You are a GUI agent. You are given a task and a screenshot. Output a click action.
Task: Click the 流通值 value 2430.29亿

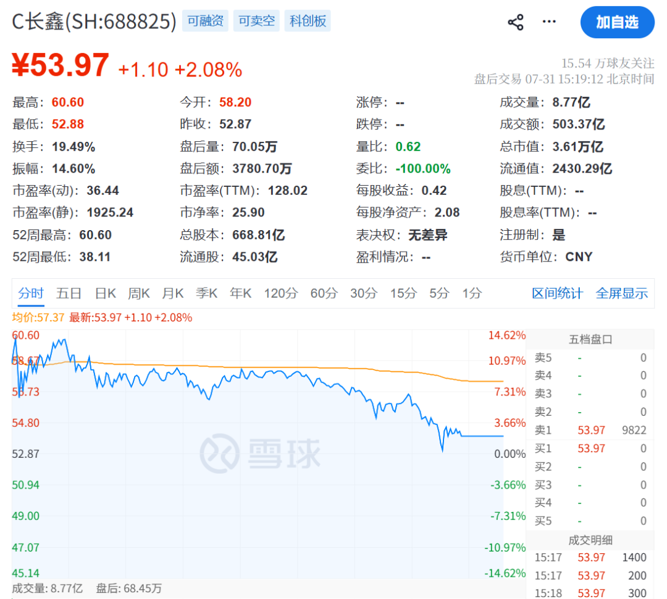click(x=582, y=169)
